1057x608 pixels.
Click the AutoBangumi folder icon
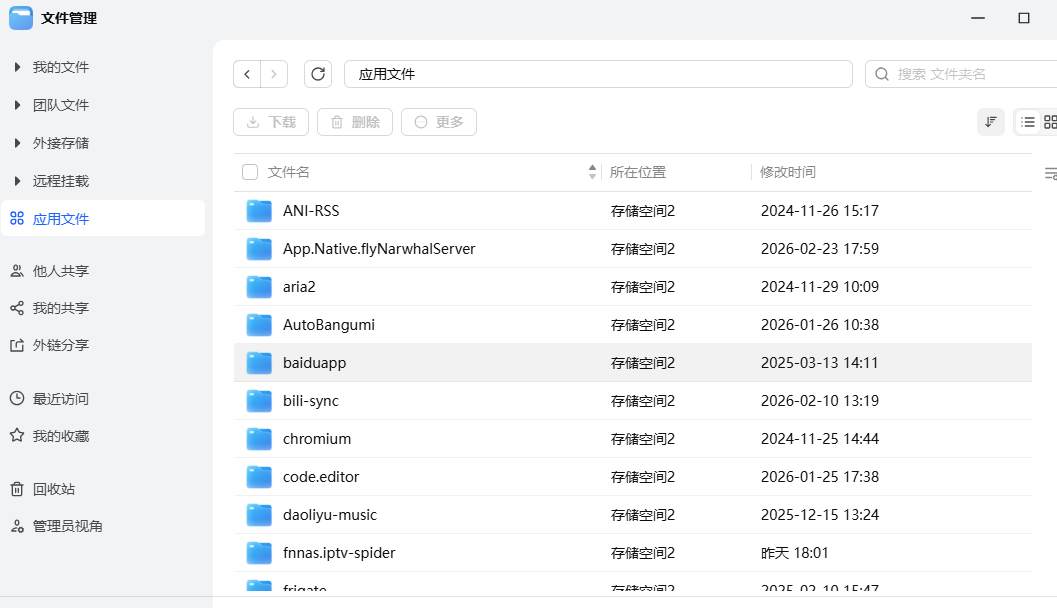point(259,325)
